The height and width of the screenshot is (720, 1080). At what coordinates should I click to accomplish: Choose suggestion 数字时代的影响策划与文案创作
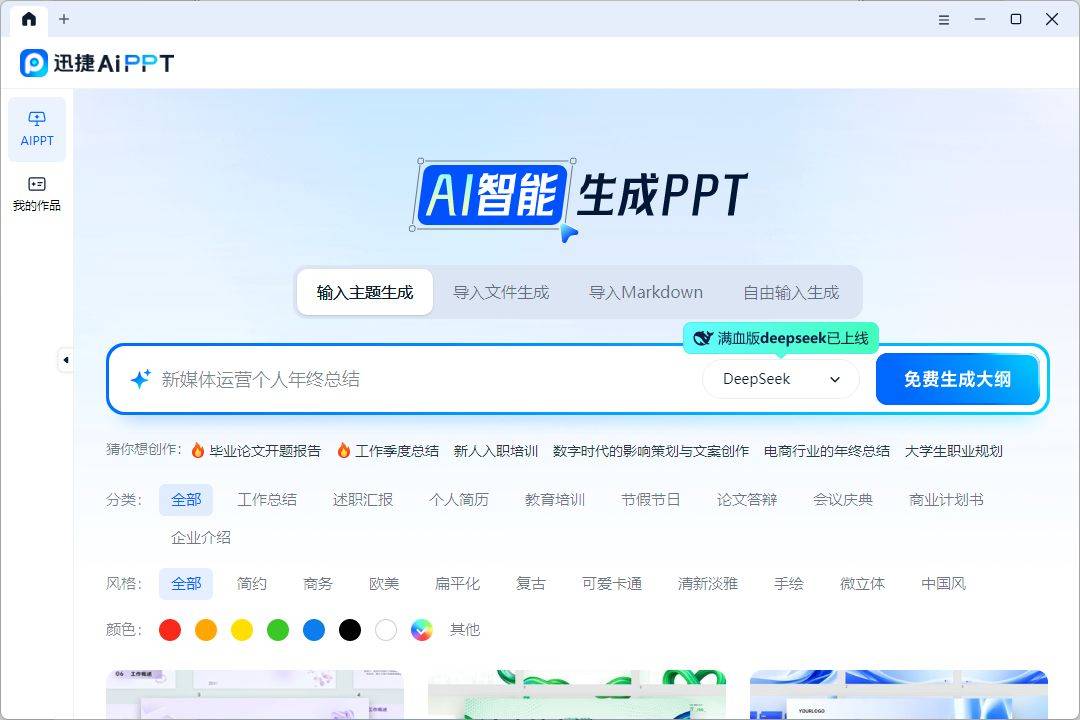pyautogui.click(x=651, y=451)
